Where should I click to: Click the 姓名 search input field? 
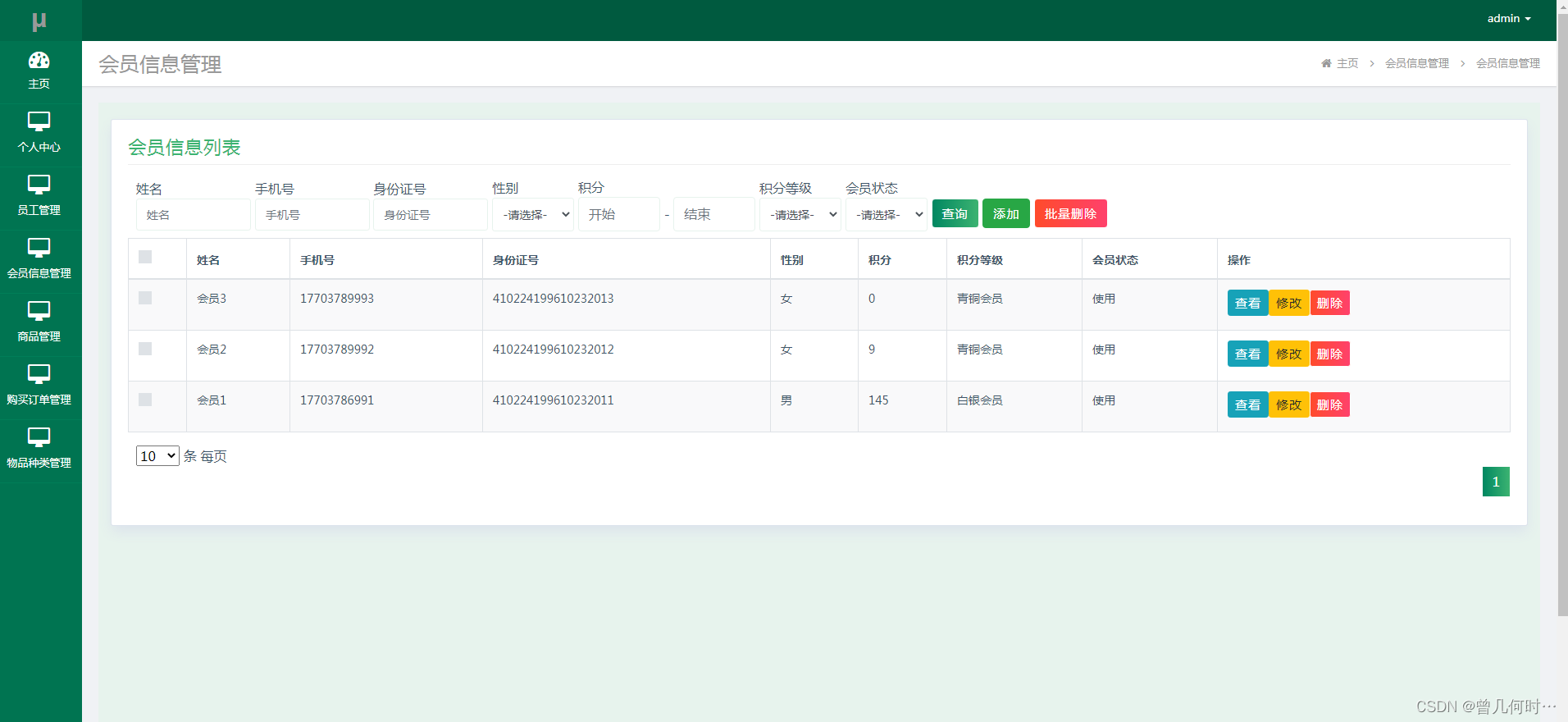[194, 215]
